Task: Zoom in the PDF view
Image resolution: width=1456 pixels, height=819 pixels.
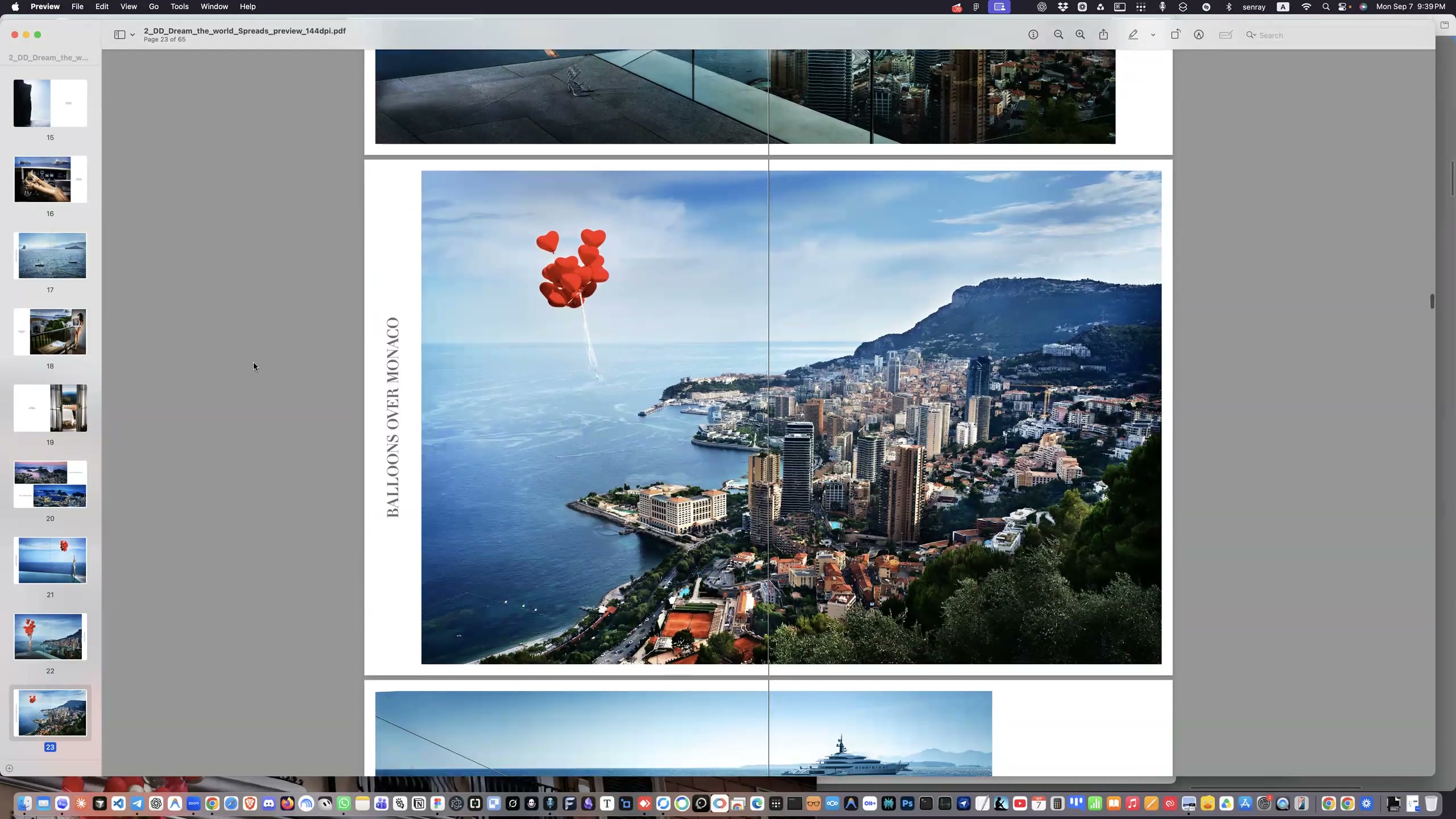Action: [x=1080, y=35]
